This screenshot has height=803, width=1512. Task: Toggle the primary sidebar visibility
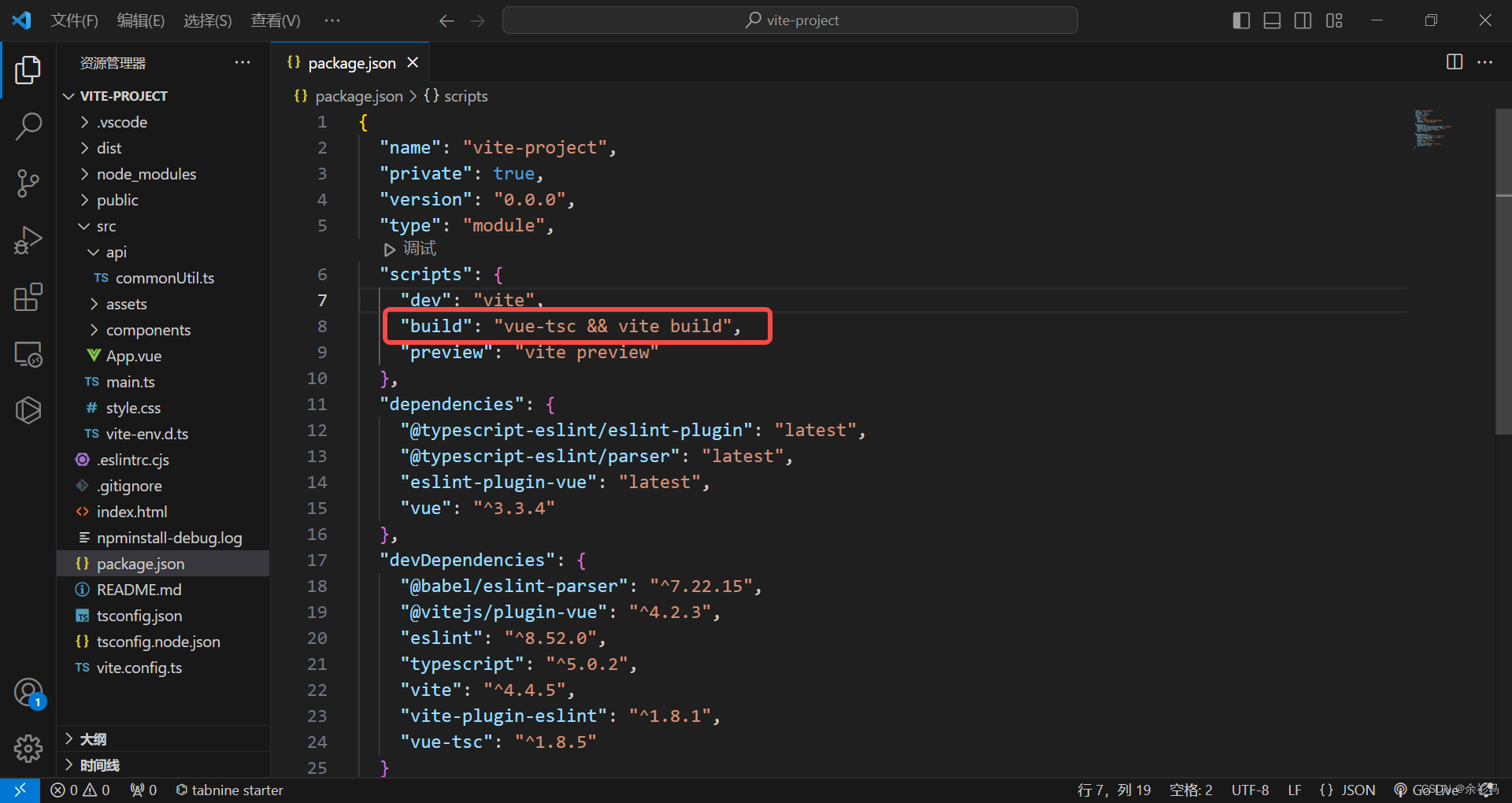coord(1240,20)
